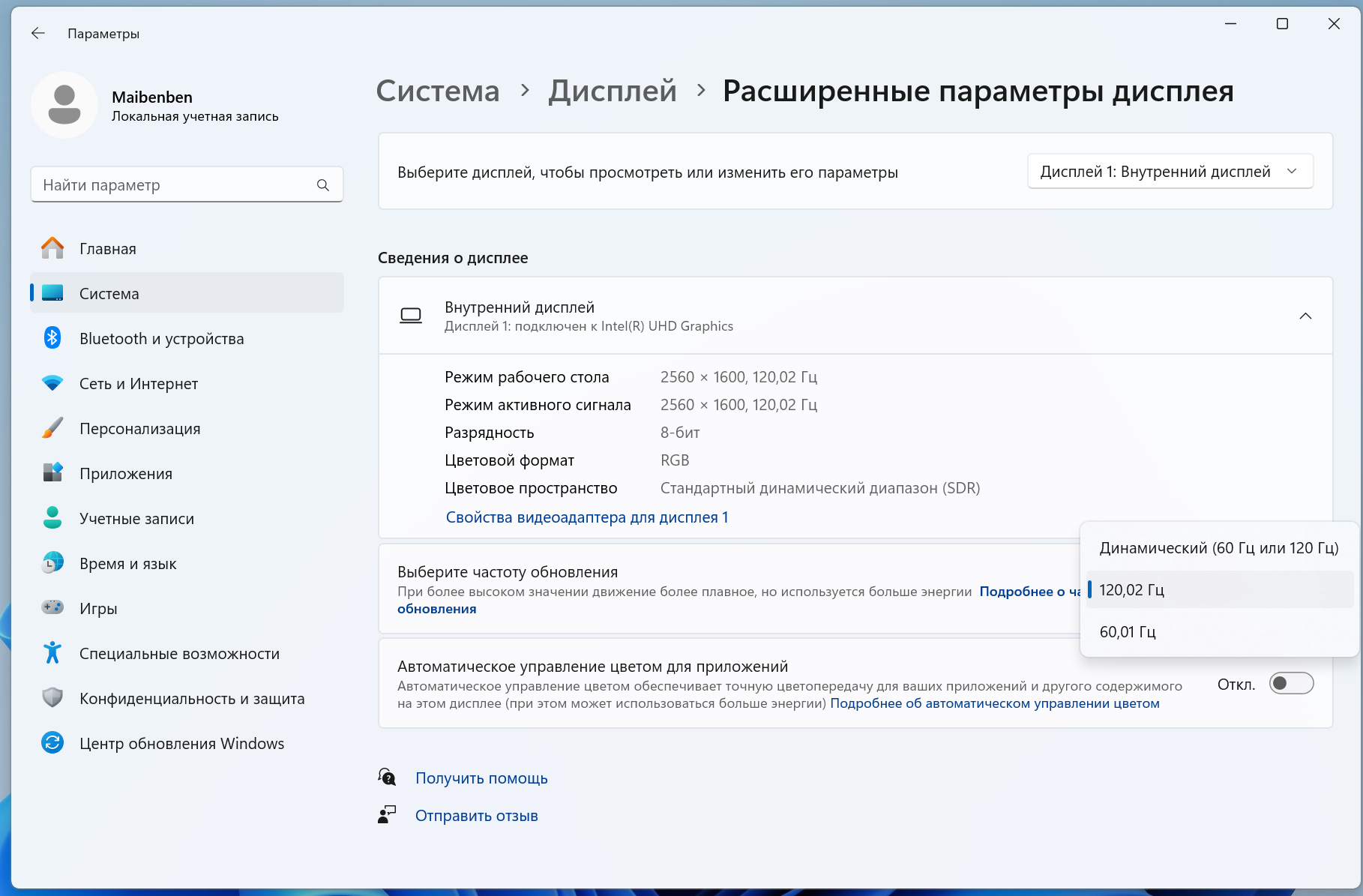
Task: Click the Найти параметр search field
Action: (x=187, y=184)
